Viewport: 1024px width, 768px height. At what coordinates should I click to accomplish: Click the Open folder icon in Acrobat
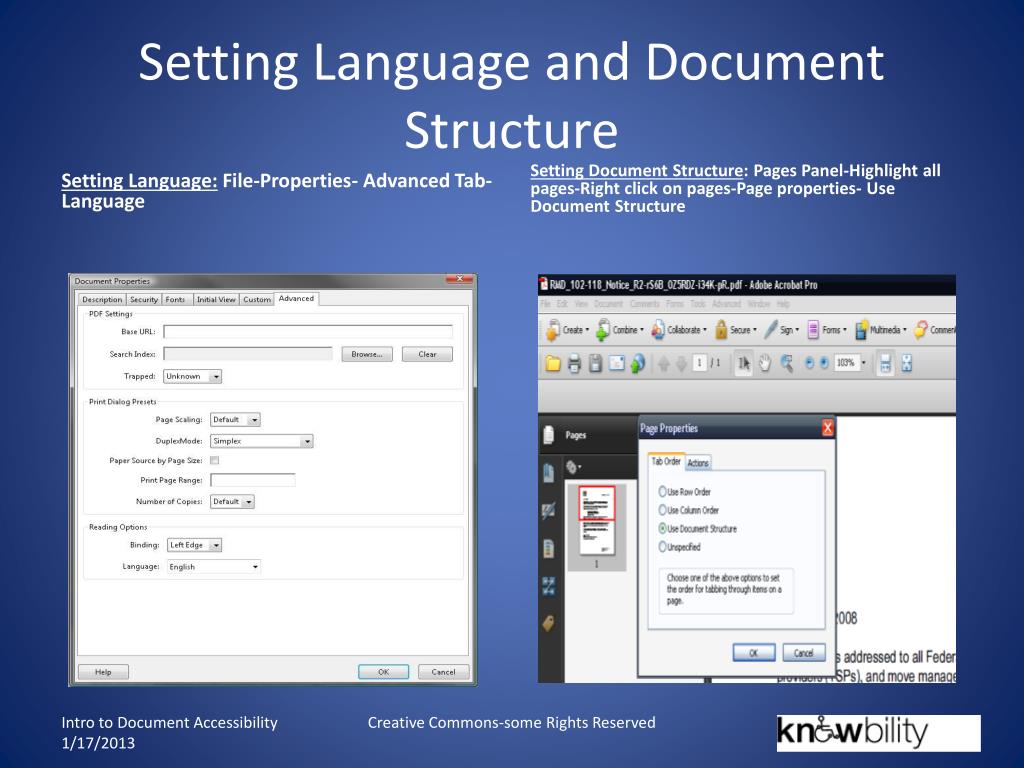point(553,363)
